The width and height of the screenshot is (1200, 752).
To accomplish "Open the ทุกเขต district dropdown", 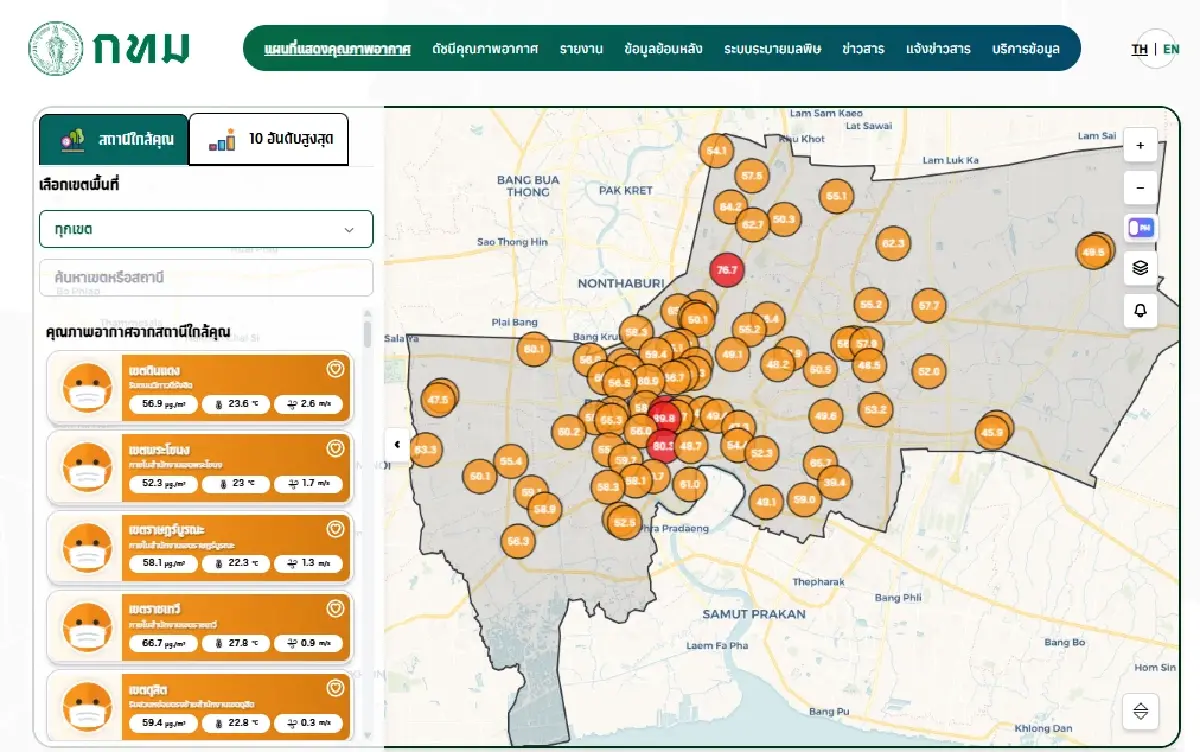I will click(206, 229).
